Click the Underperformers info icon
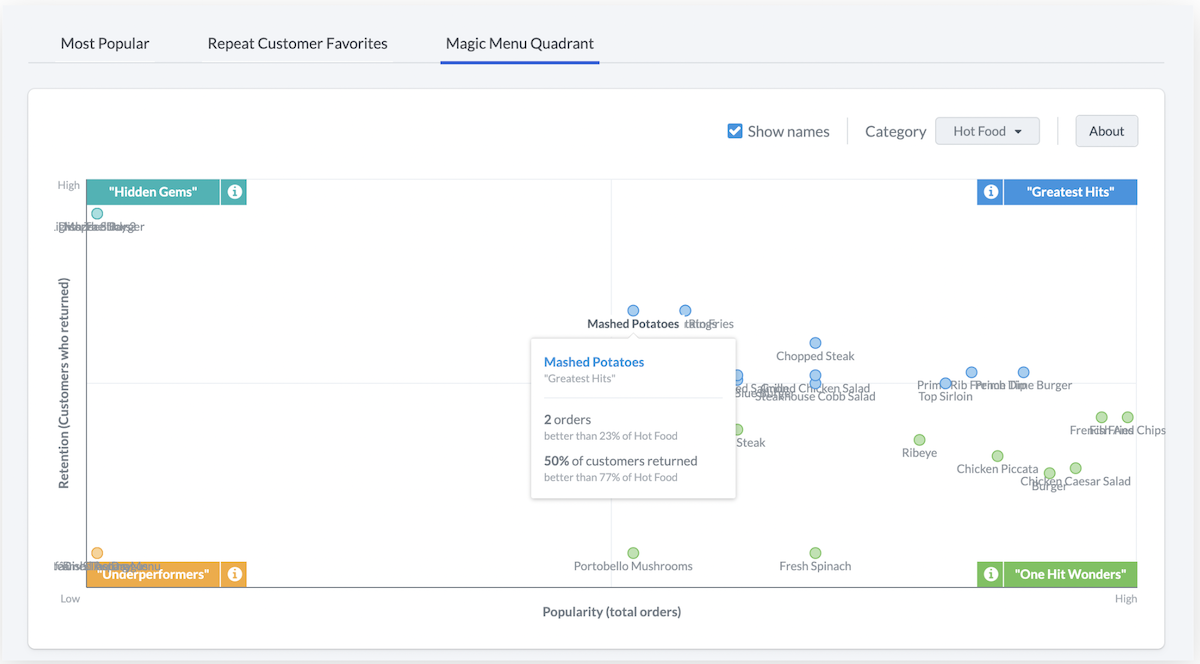Image resolution: width=1200 pixels, height=664 pixels. pyautogui.click(x=234, y=574)
